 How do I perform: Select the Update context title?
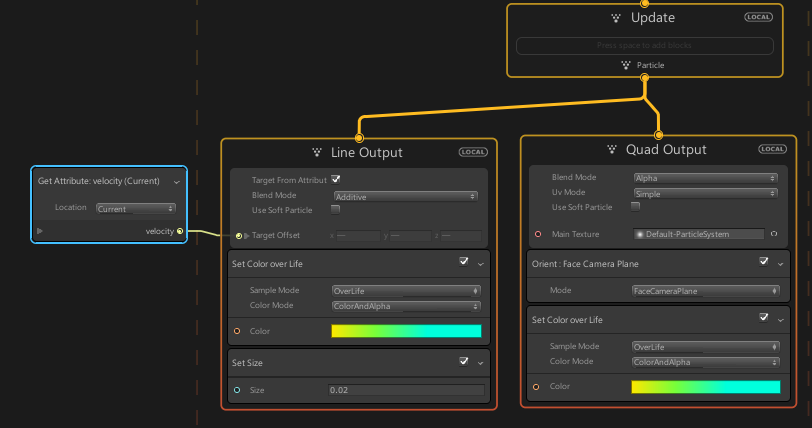(652, 18)
